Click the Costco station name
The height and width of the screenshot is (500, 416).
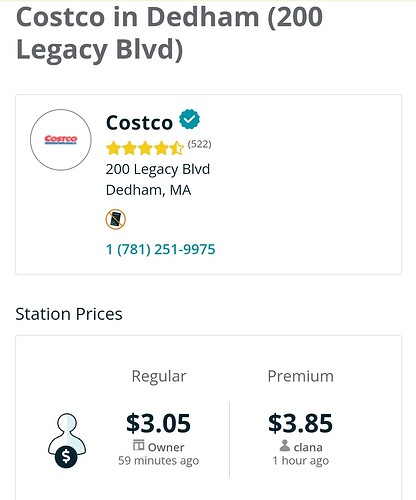coord(139,123)
